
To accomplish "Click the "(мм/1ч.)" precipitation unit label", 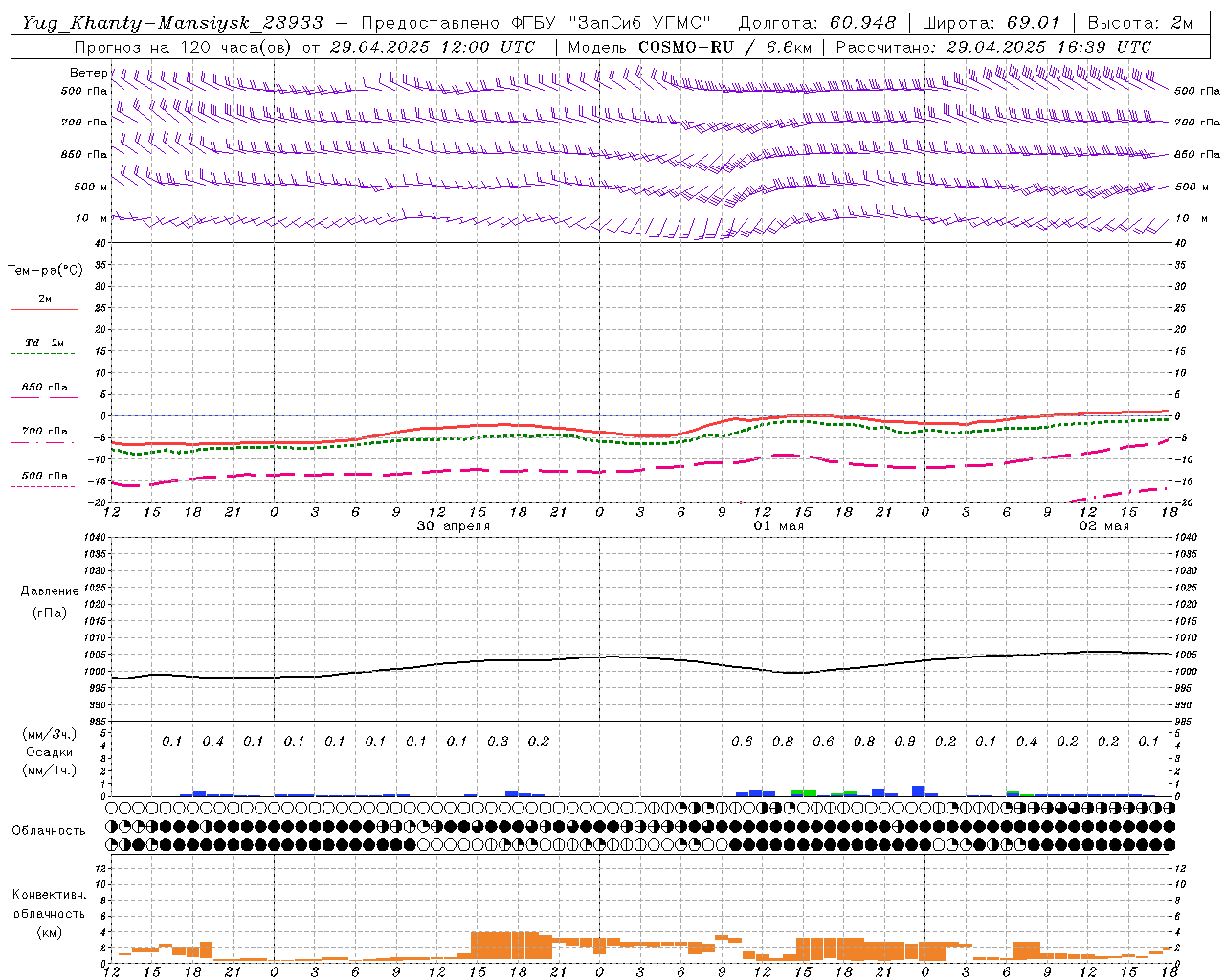I will point(49,770).
